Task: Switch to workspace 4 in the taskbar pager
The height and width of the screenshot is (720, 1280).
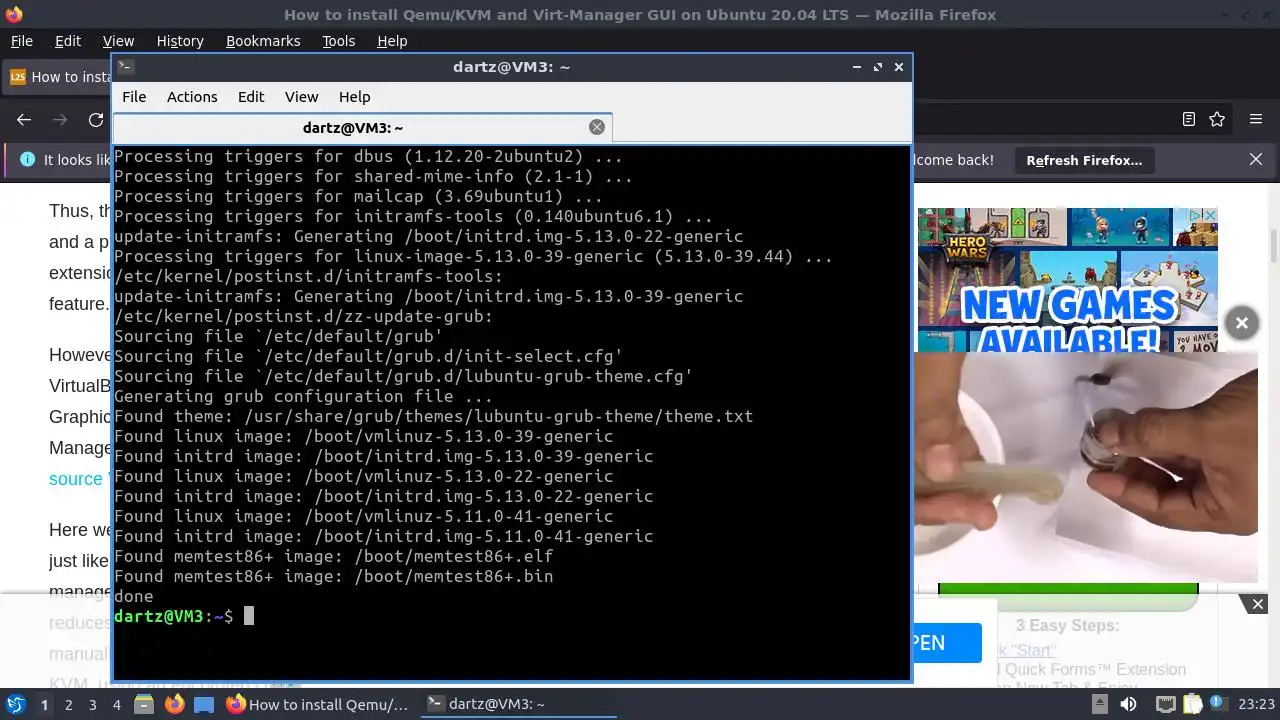Action: 117,704
